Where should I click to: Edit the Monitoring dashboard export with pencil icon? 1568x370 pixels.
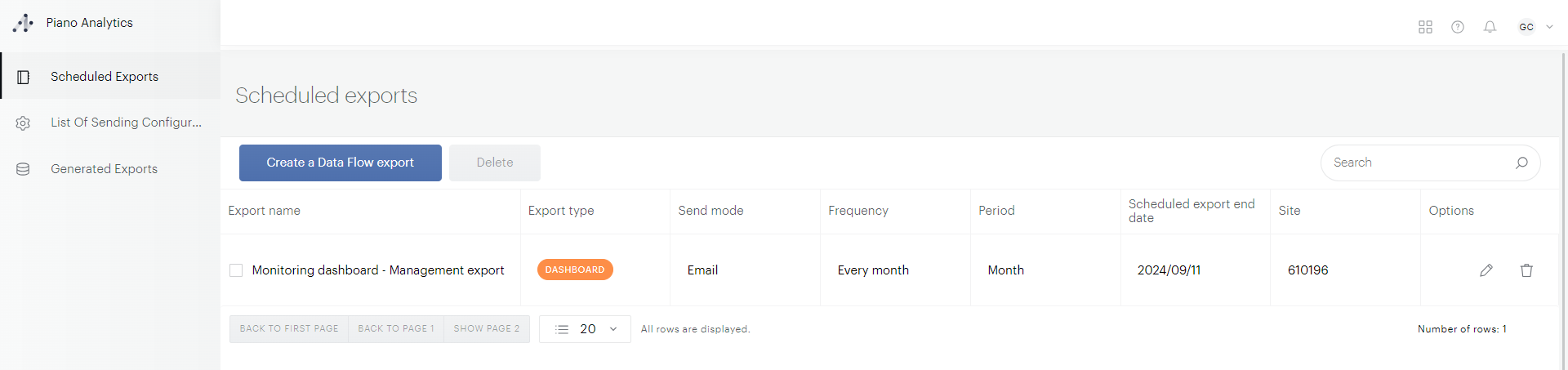point(1486,270)
